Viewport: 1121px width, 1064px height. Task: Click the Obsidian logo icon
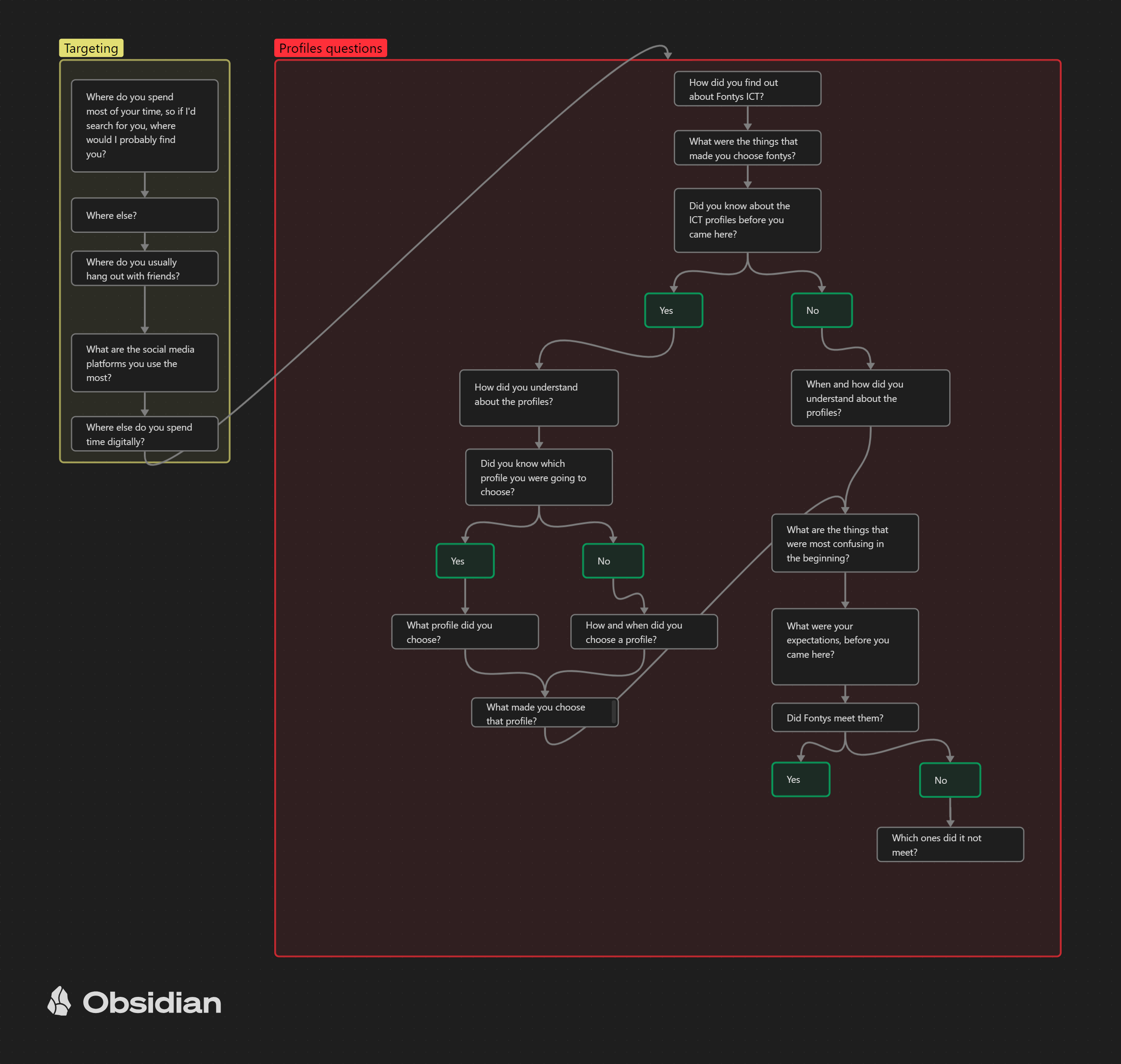59,1001
